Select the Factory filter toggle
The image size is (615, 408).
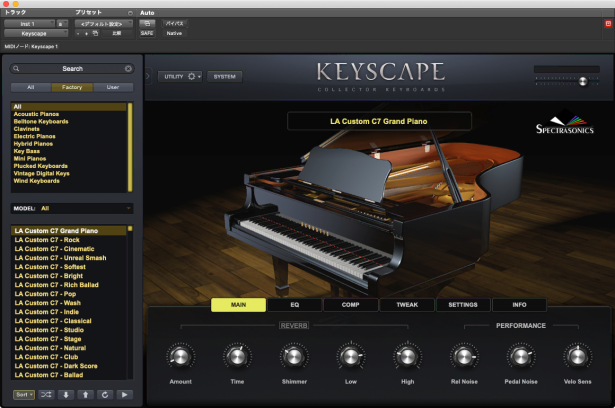pyautogui.click(x=72, y=87)
